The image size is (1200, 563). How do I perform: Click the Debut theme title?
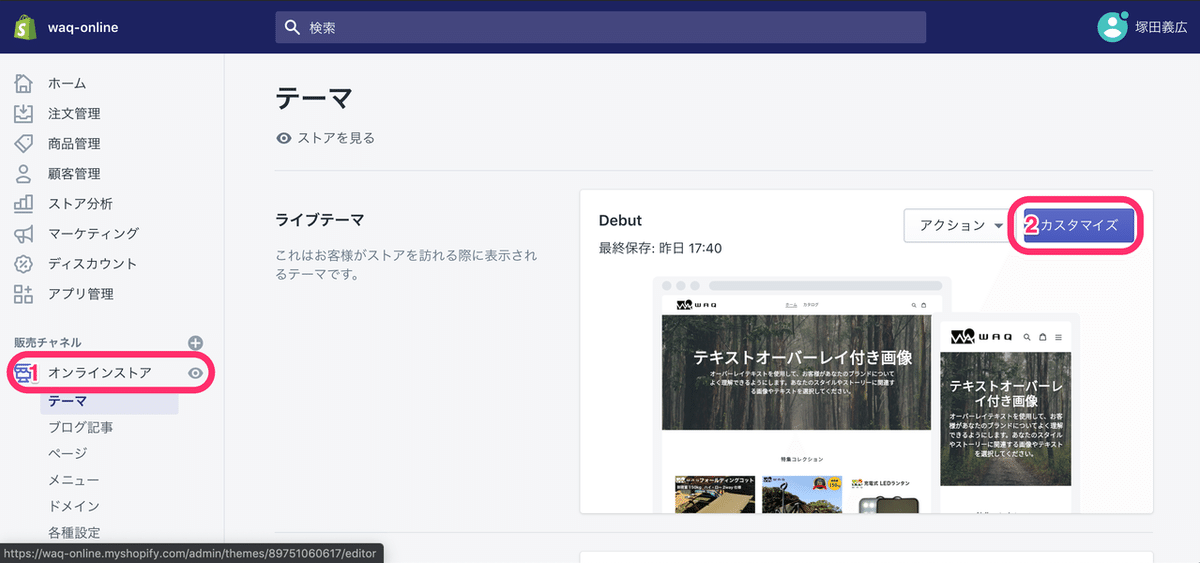point(620,220)
